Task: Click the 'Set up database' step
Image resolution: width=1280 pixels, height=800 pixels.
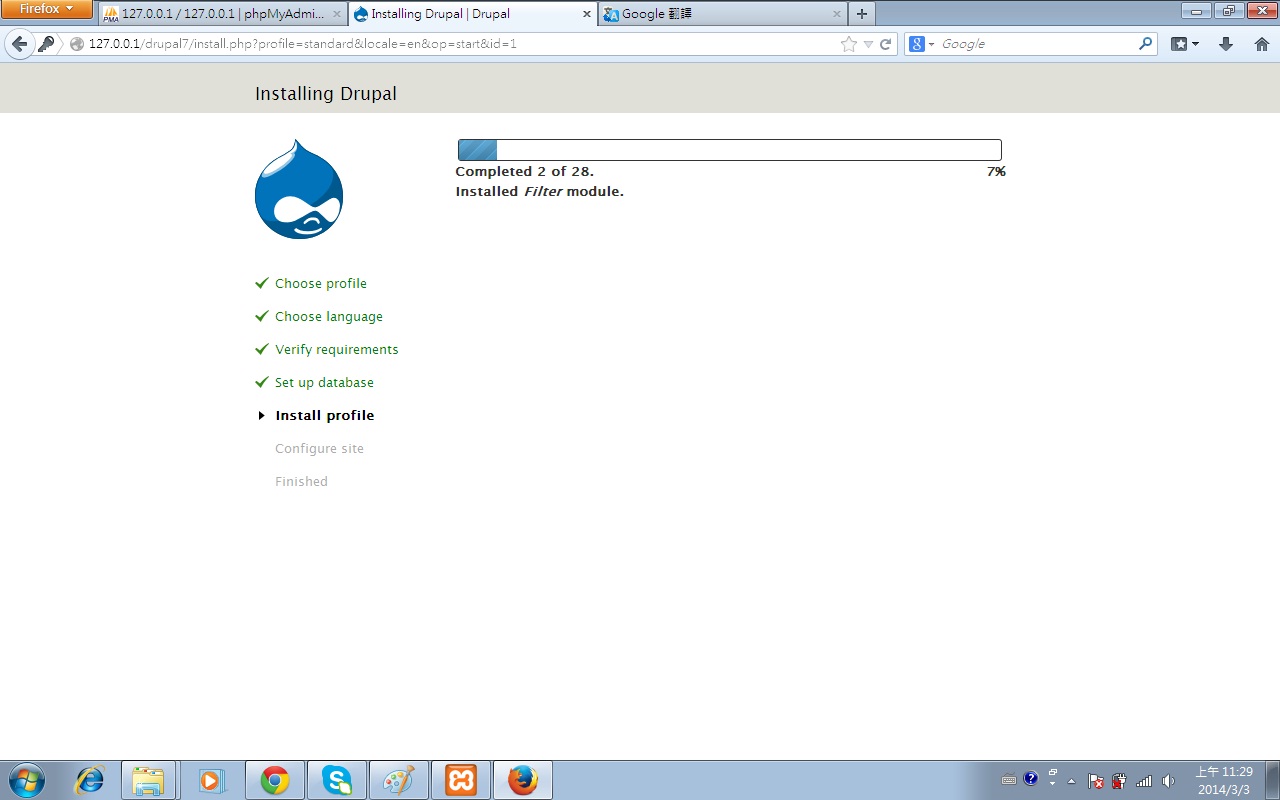Action: (x=324, y=383)
